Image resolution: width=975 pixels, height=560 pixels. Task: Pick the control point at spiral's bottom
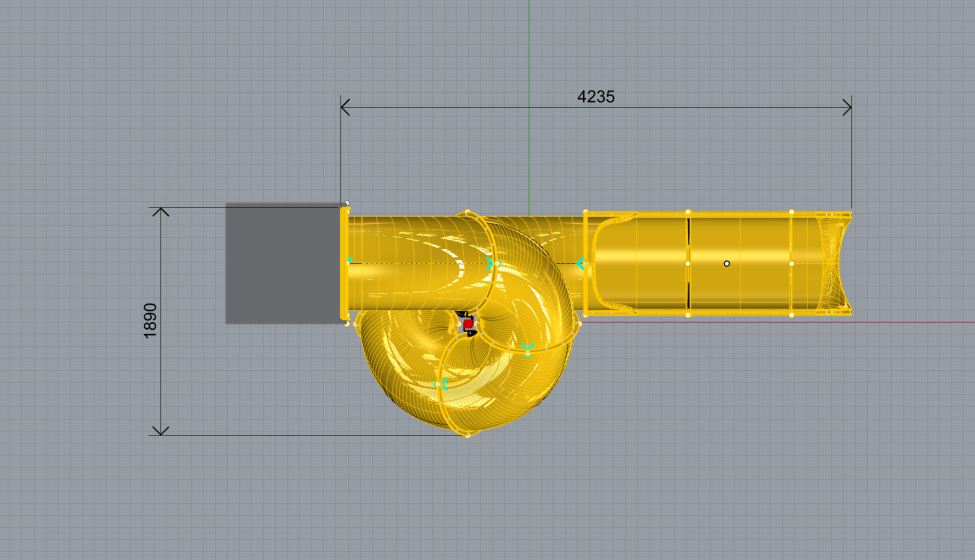pos(467,434)
